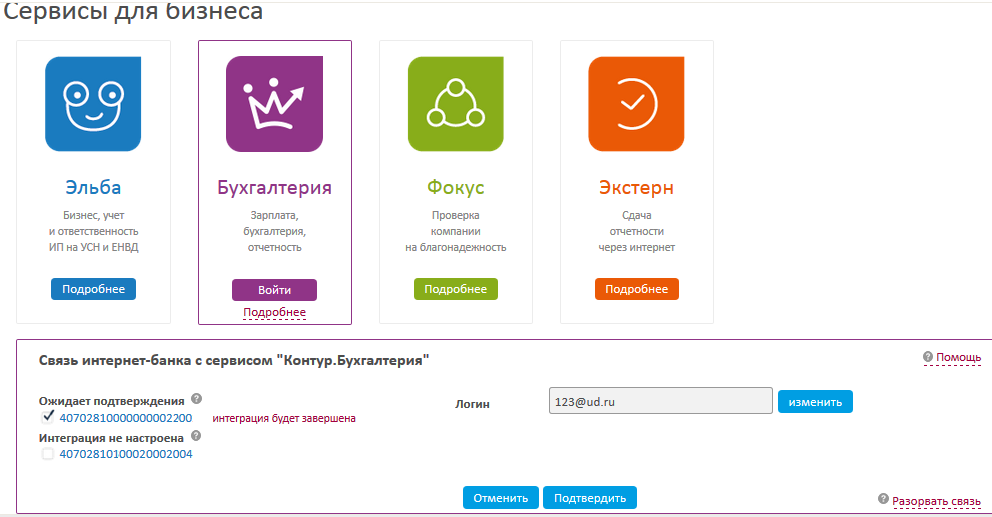Click the Эльба title text

coord(93,187)
